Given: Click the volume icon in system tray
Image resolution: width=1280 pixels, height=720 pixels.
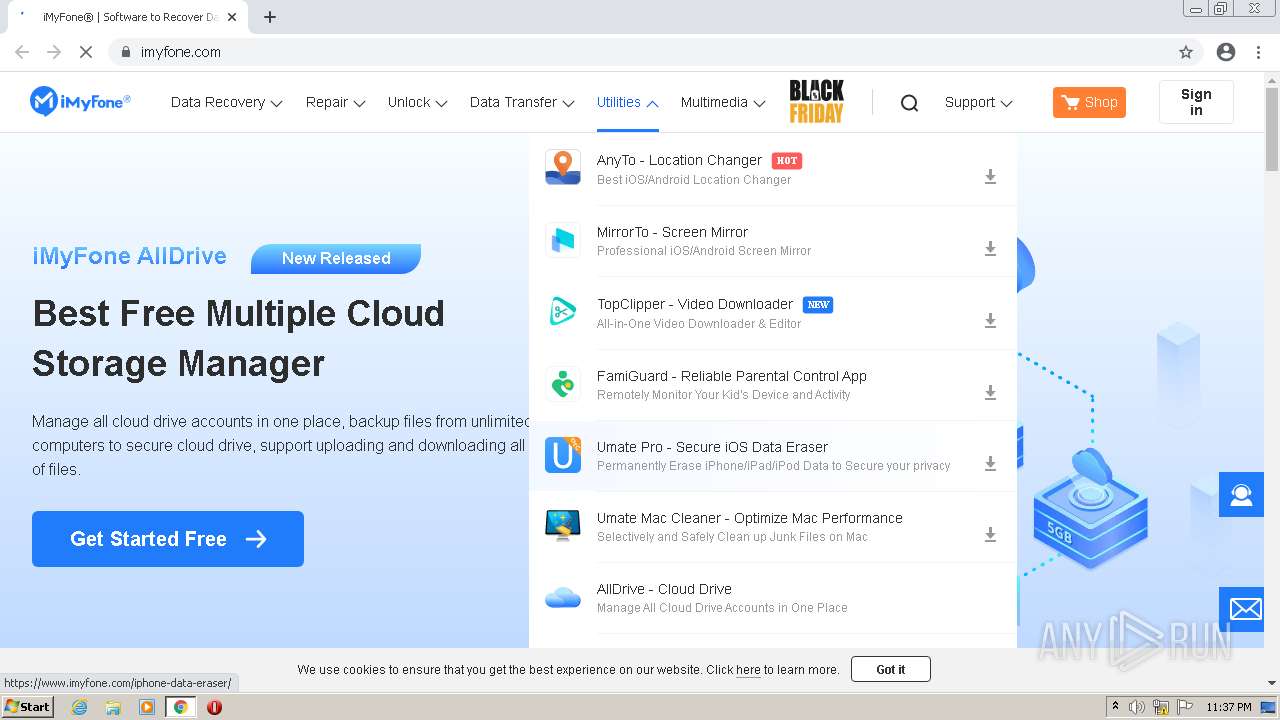Looking at the screenshot, I should [1137, 707].
